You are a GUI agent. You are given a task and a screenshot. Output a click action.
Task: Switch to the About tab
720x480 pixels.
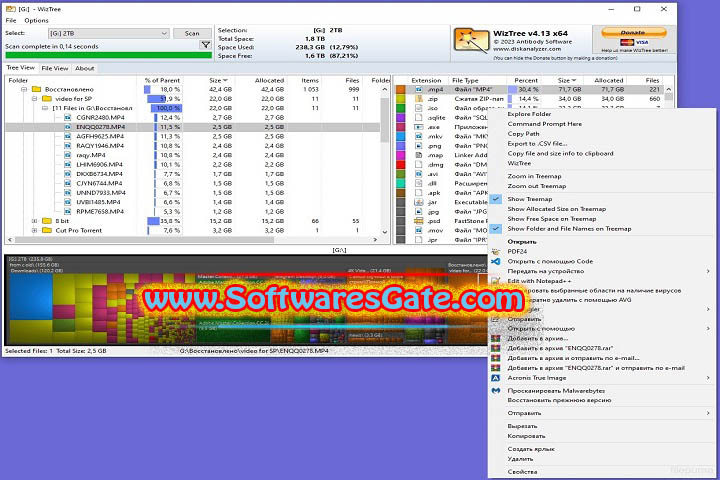[84, 68]
